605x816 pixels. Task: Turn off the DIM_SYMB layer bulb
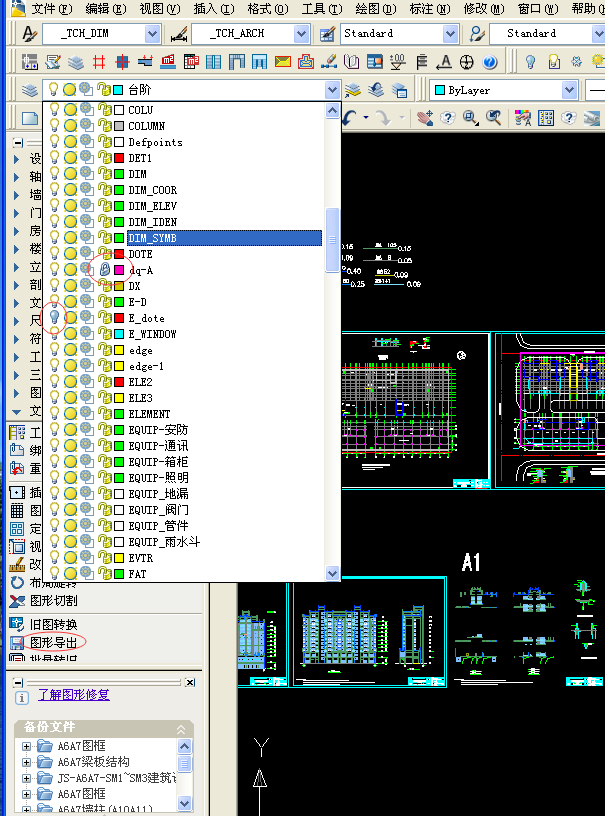coord(54,238)
